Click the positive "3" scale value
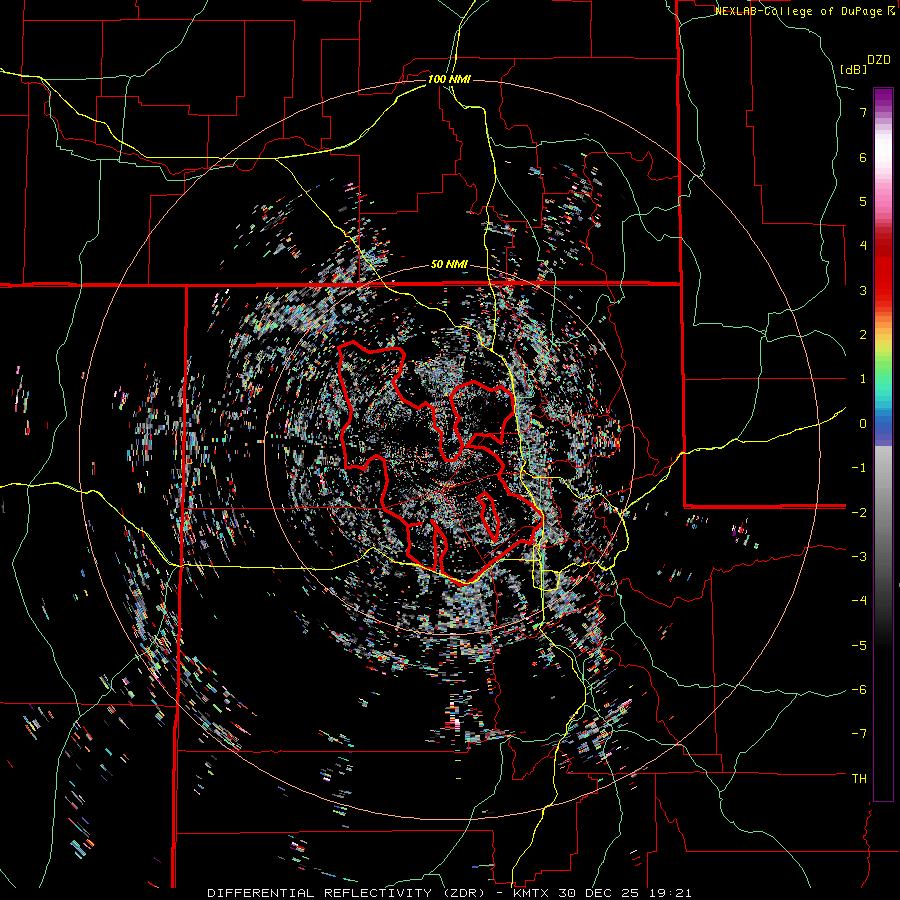The width and height of the screenshot is (900, 900). coord(863,290)
